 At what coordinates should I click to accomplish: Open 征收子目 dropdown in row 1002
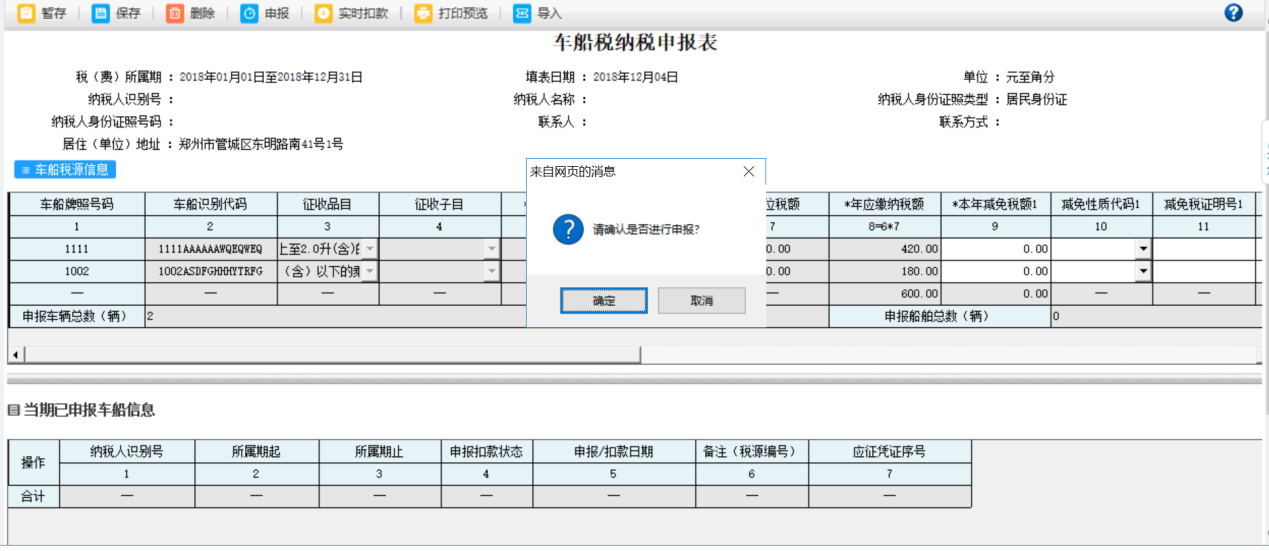[492, 271]
